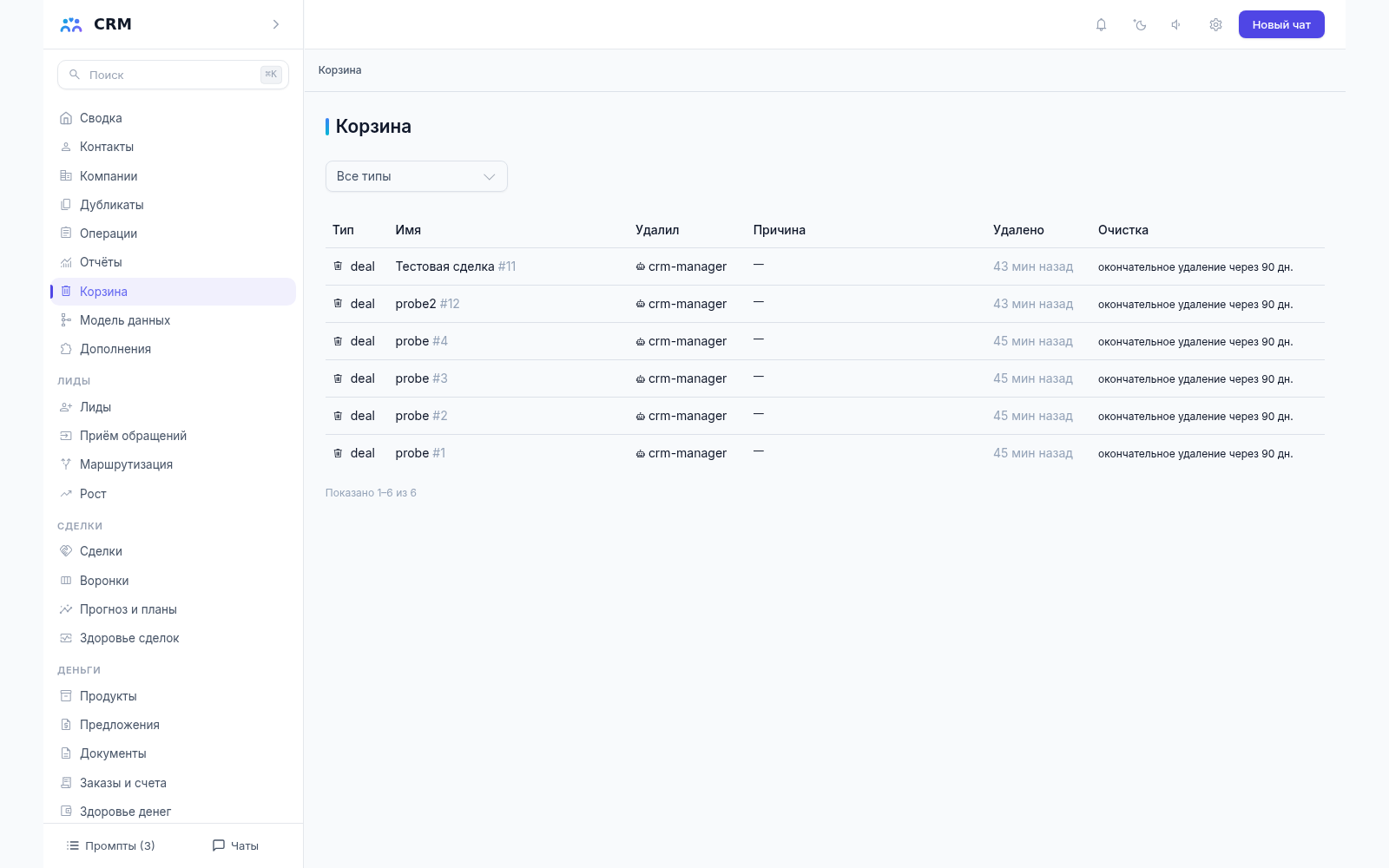This screenshot has height=868, width=1389.
Task: Collapse sidebar using chevron next to CRM
Action: coord(276,24)
